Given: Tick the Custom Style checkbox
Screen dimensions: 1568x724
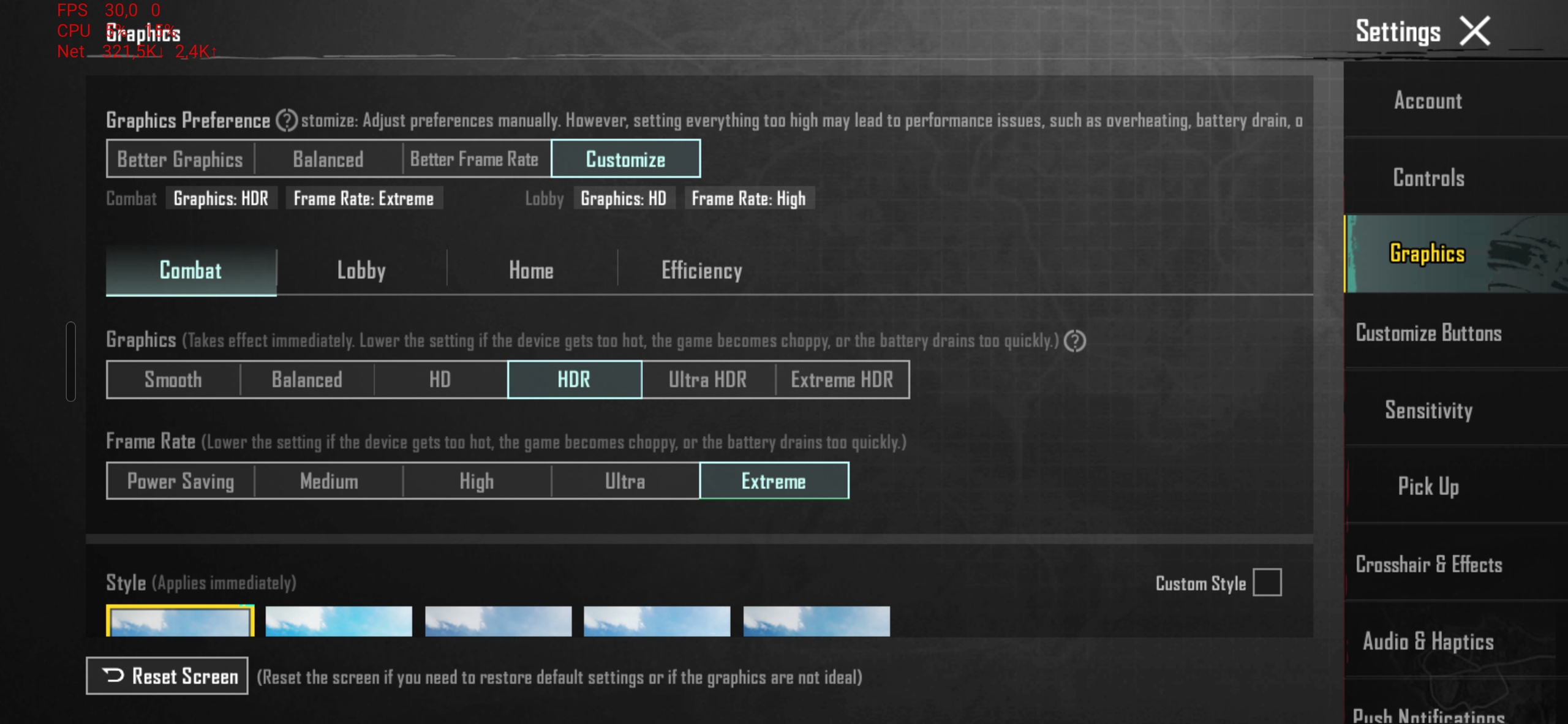Looking at the screenshot, I should pos(1267,582).
